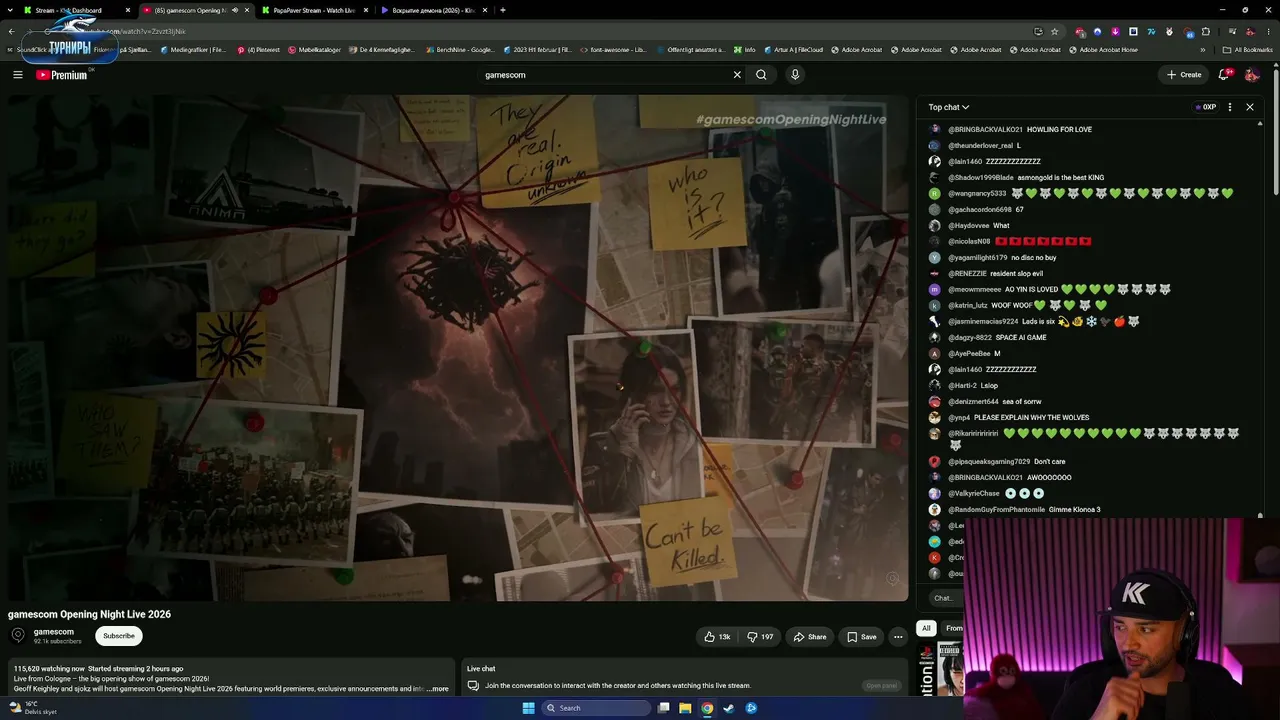Go to YouTube Premium home logo
Screen dimensions: 1280x720
[x=62, y=75]
